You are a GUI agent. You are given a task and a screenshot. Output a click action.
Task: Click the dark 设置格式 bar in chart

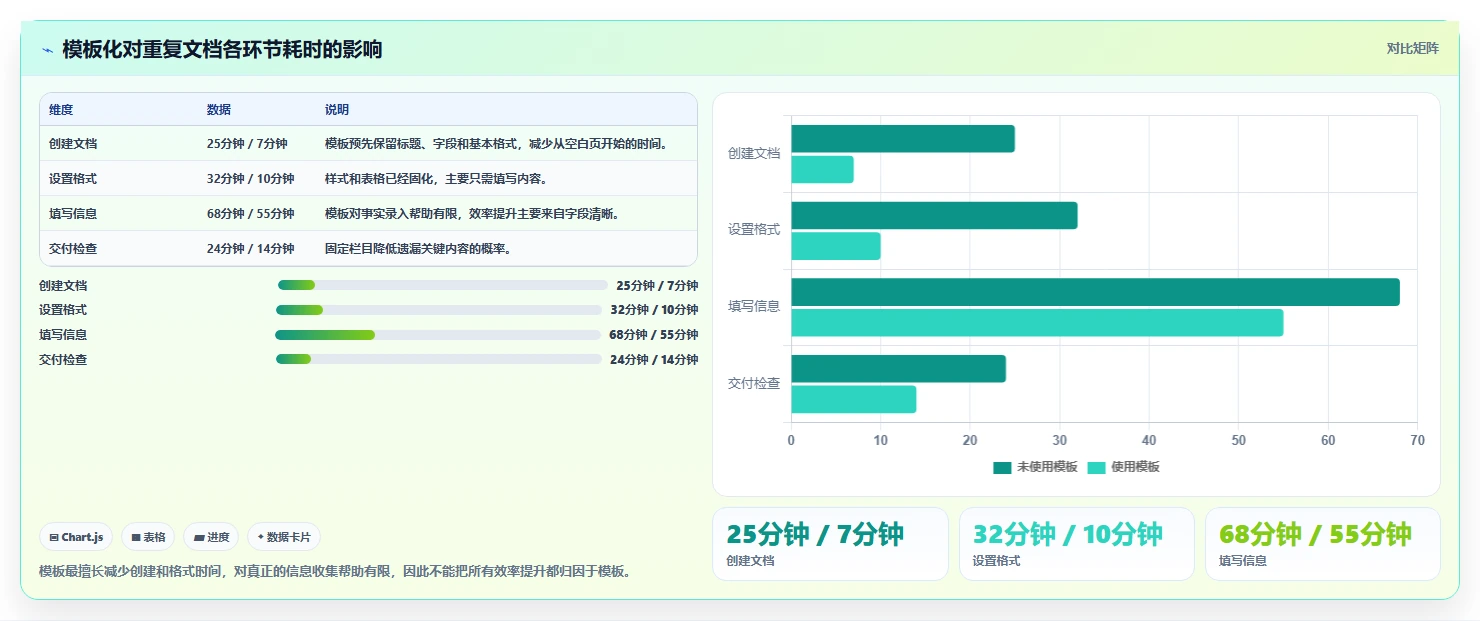(x=934, y=216)
